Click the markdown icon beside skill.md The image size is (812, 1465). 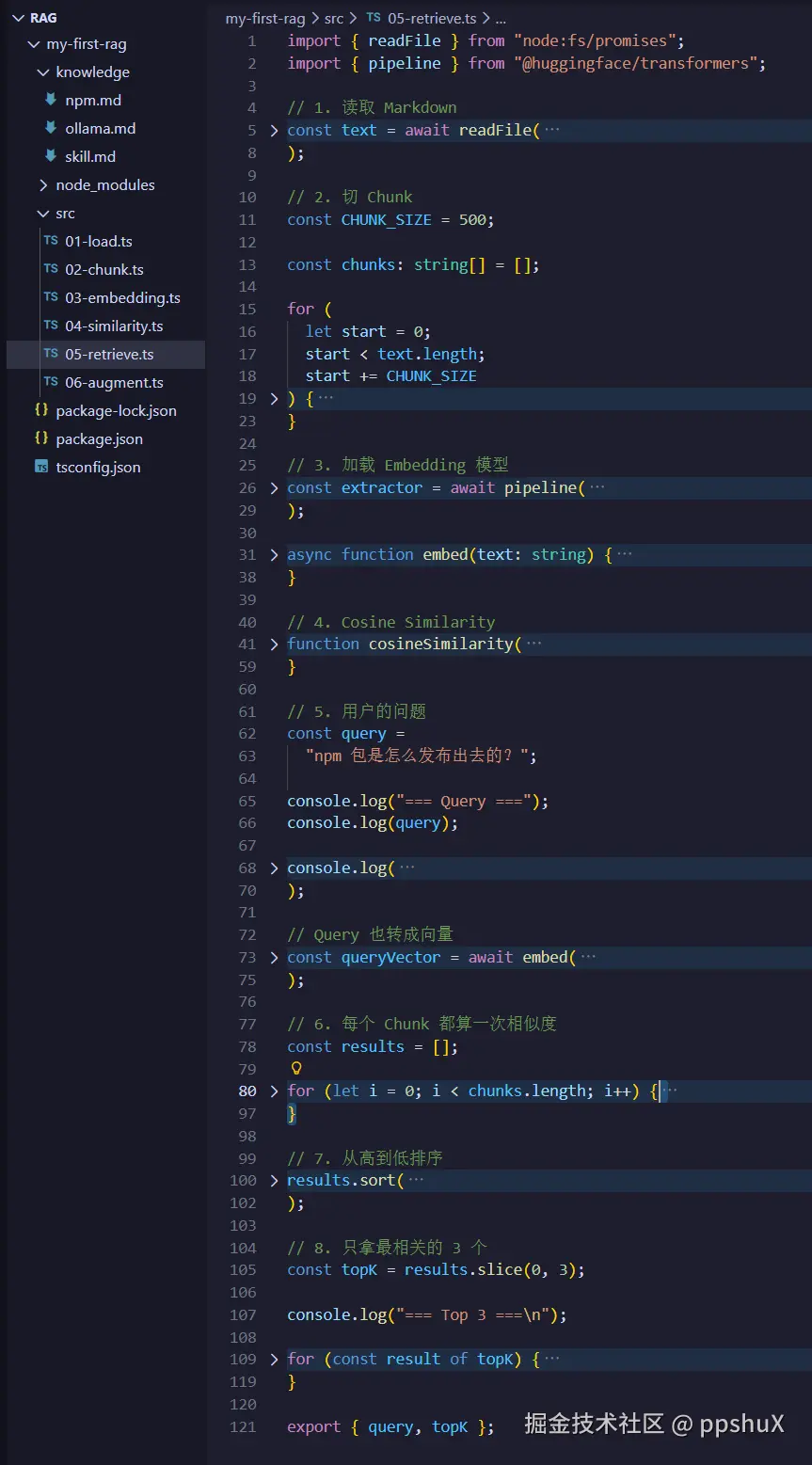point(51,156)
